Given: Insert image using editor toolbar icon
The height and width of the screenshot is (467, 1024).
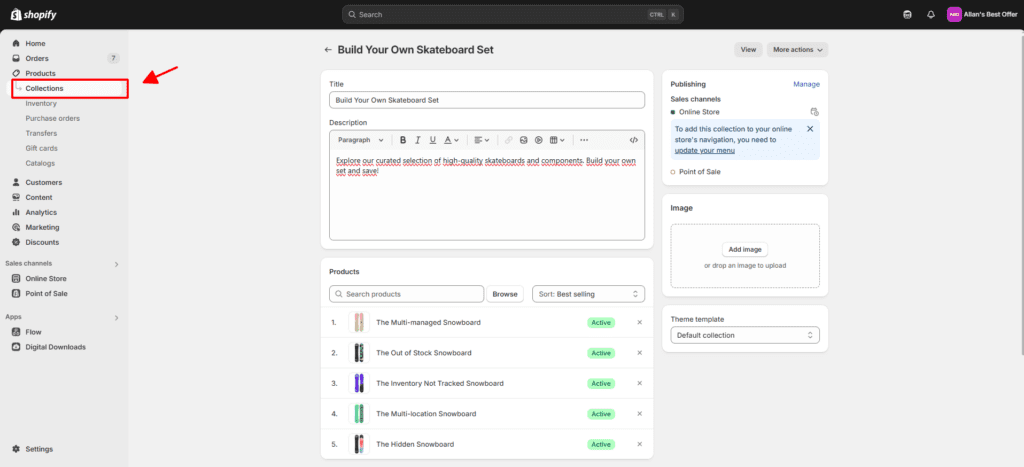Looking at the screenshot, I should pos(523,140).
